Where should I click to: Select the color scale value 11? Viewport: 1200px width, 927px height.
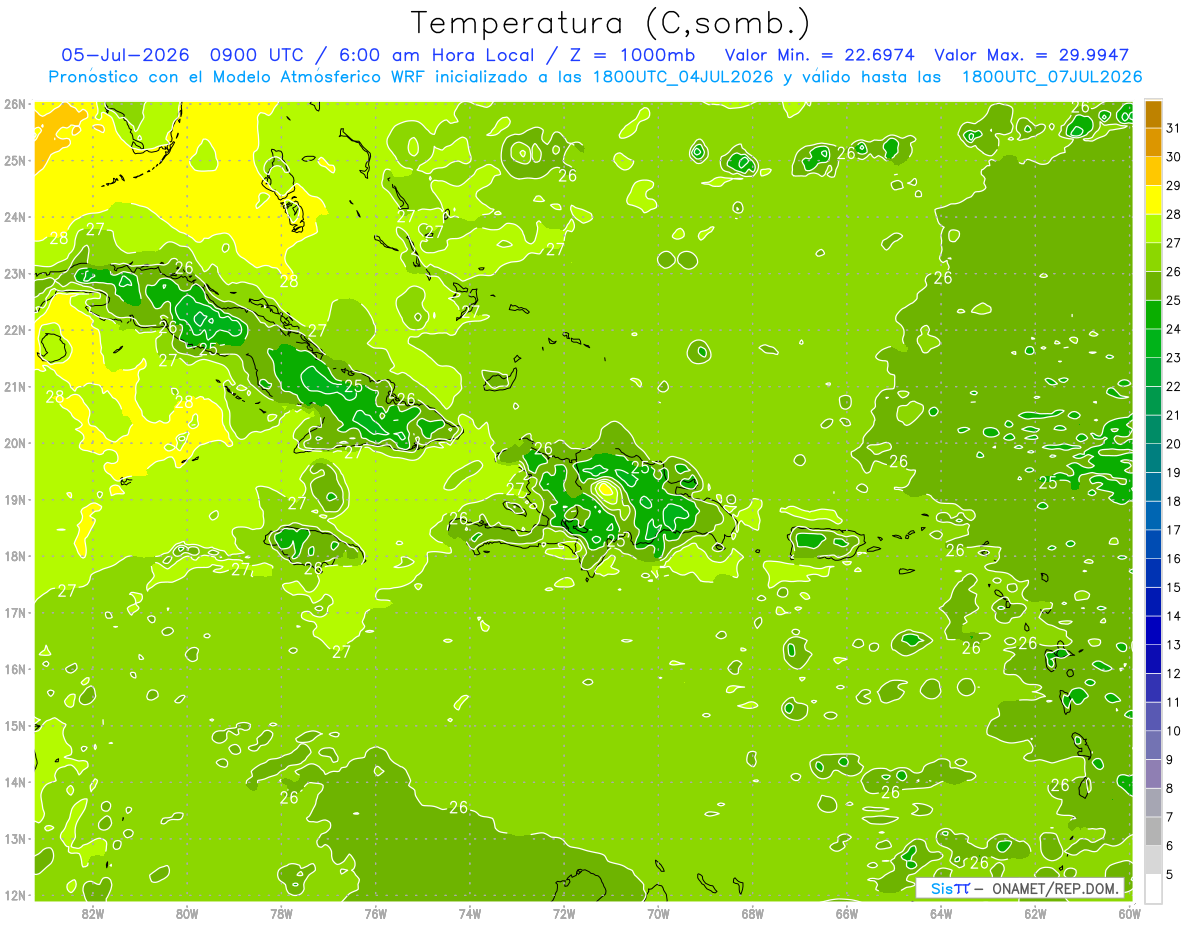pyautogui.click(x=1174, y=702)
